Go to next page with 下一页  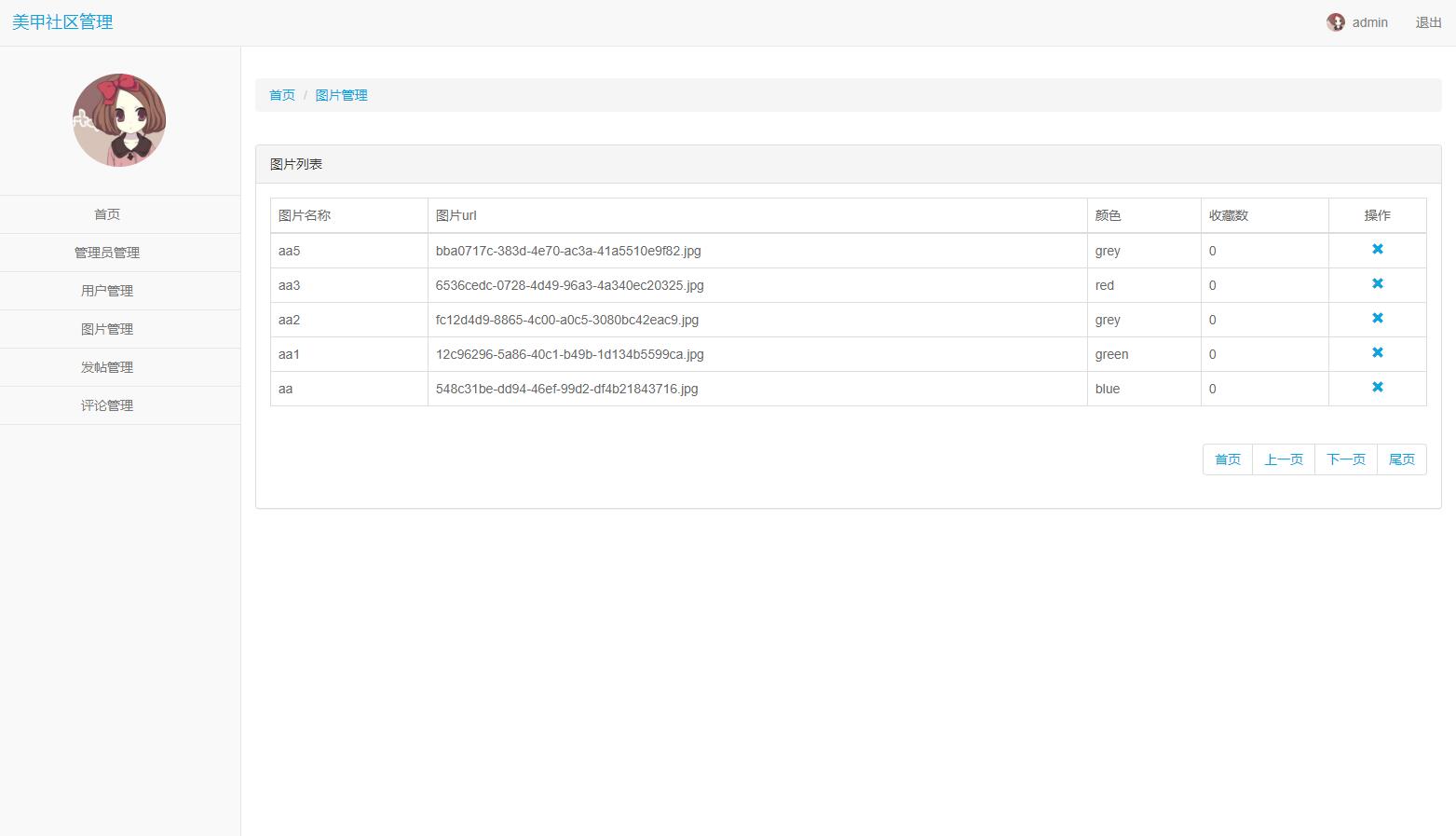(1346, 459)
